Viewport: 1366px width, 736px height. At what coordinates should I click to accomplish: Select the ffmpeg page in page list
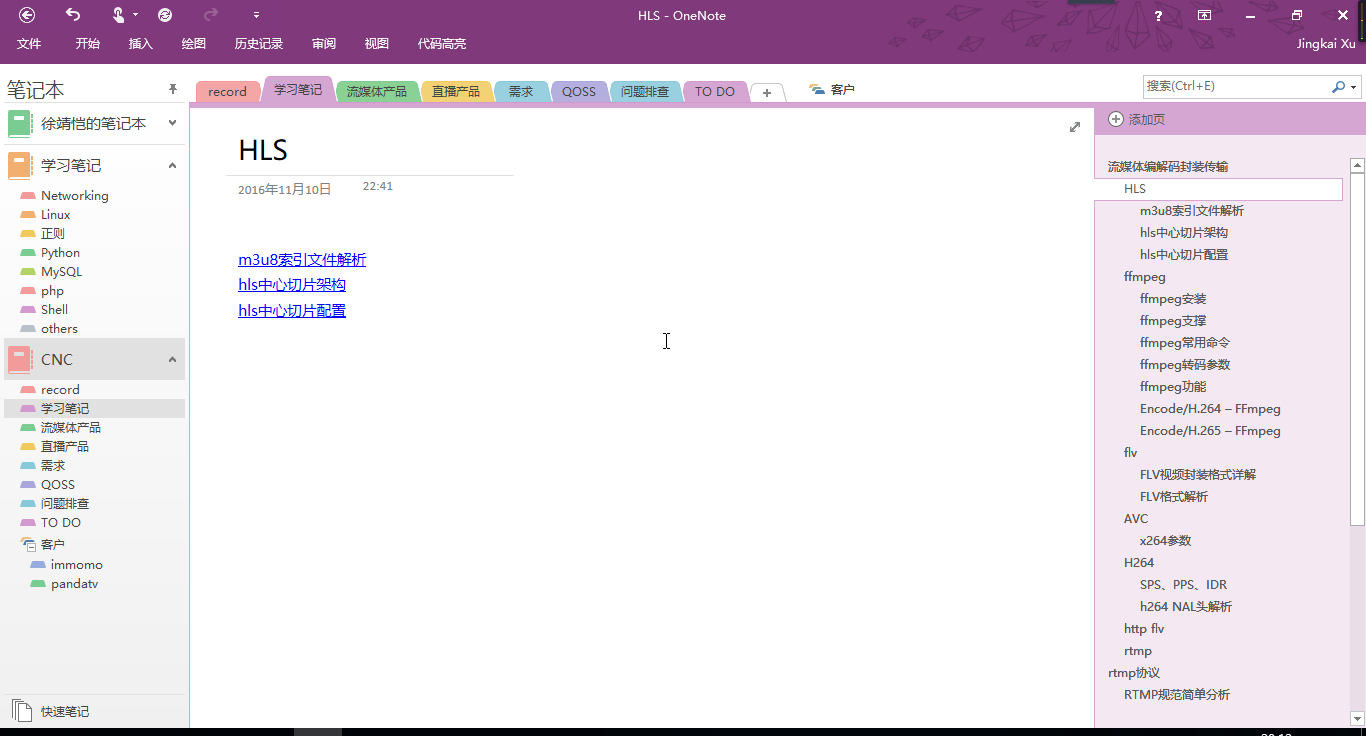point(1144,277)
